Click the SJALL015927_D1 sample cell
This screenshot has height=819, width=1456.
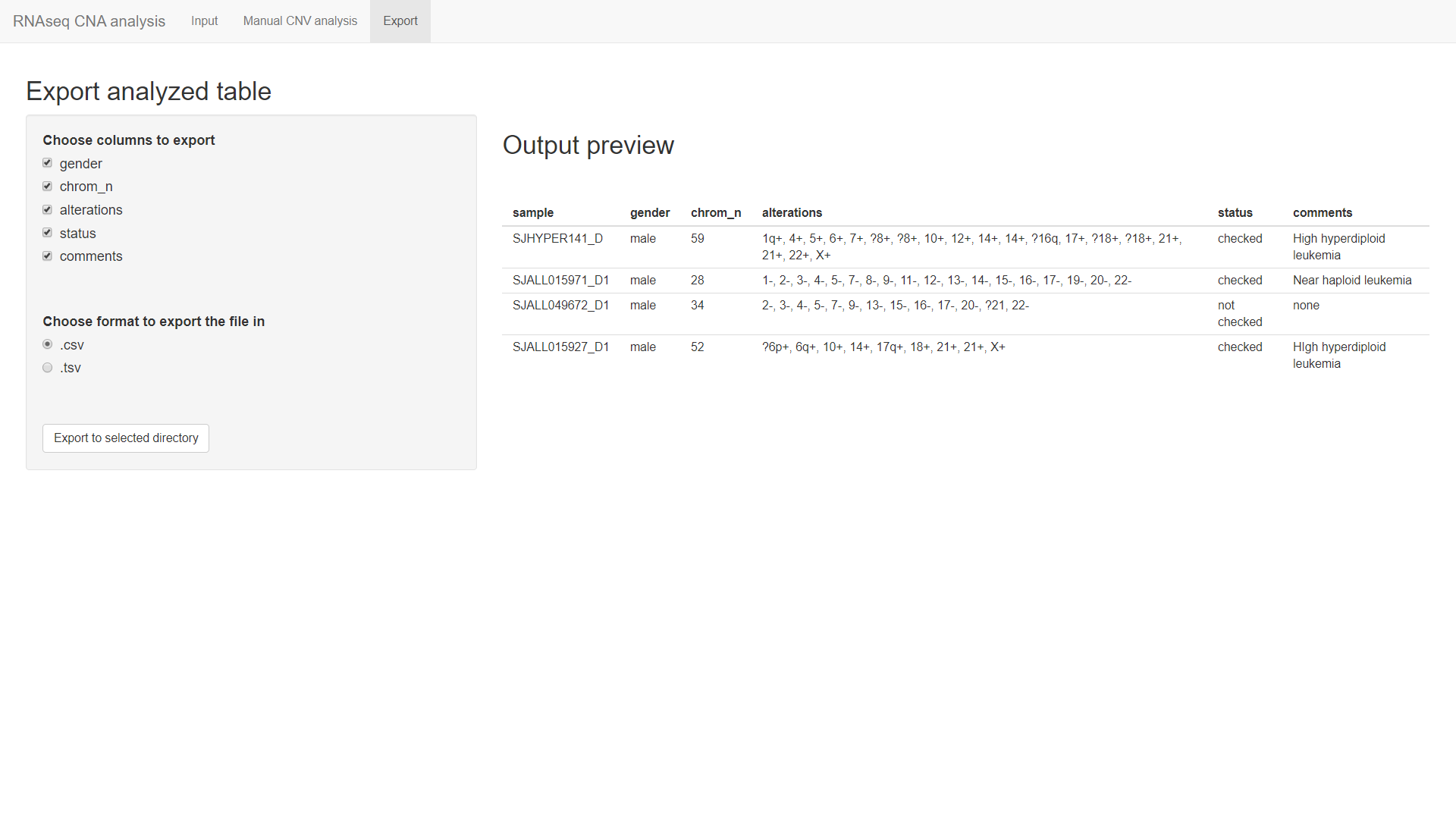(x=560, y=347)
